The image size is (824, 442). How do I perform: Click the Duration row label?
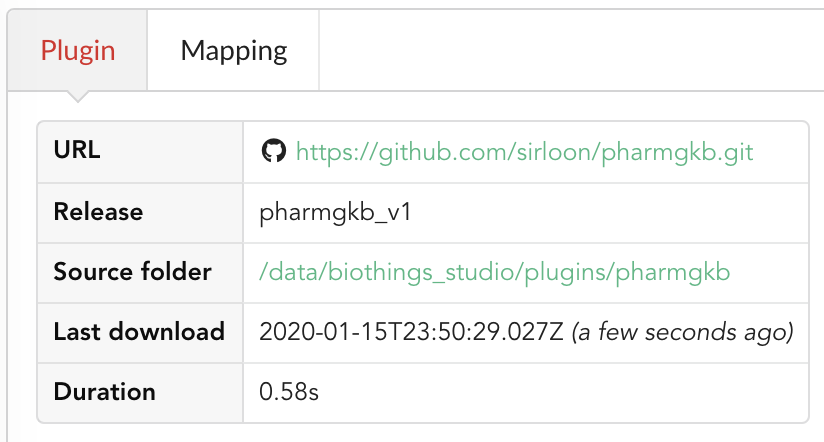pyautogui.click(x=105, y=392)
